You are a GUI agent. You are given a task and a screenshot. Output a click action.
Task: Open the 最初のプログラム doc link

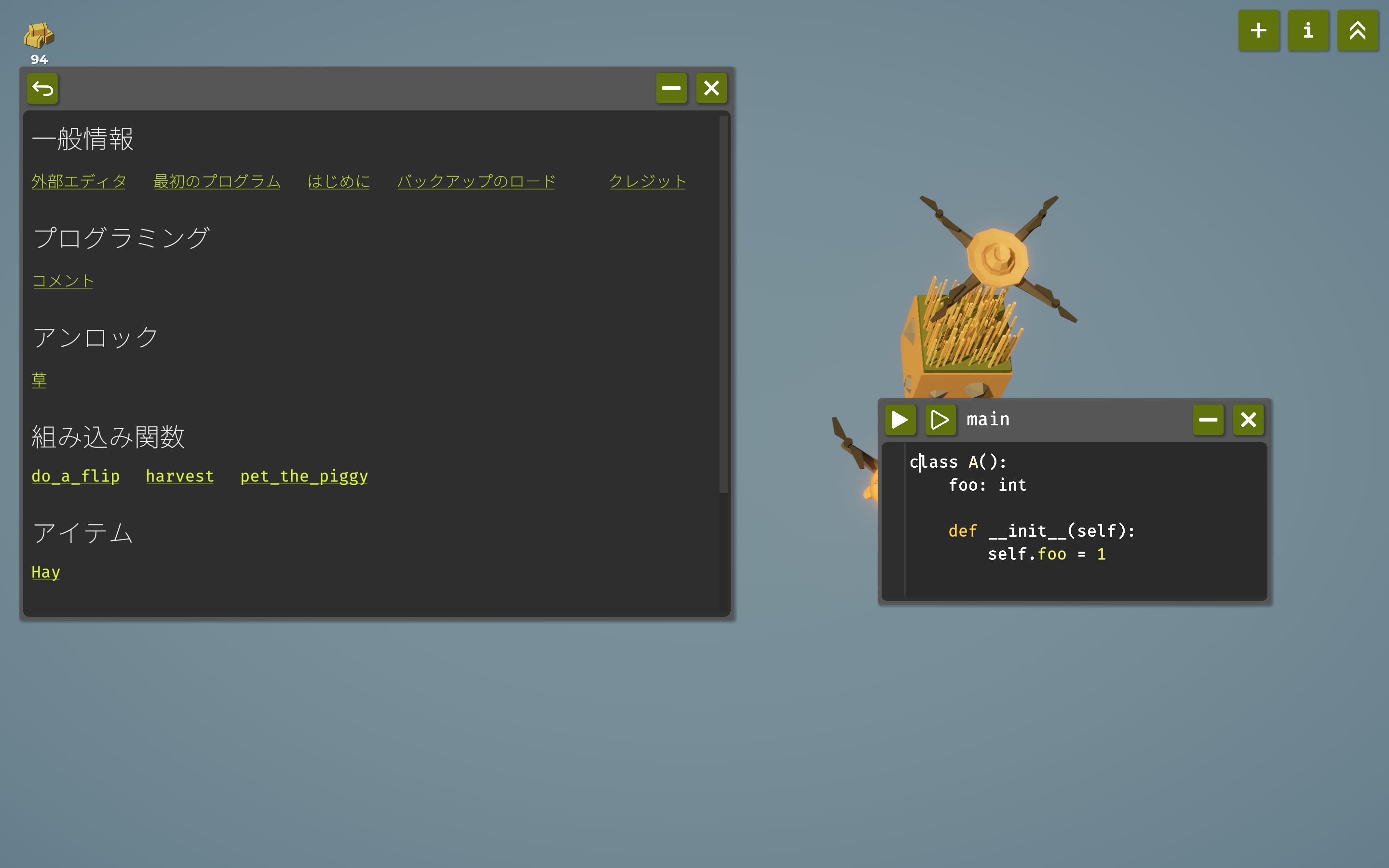[217, 181]
